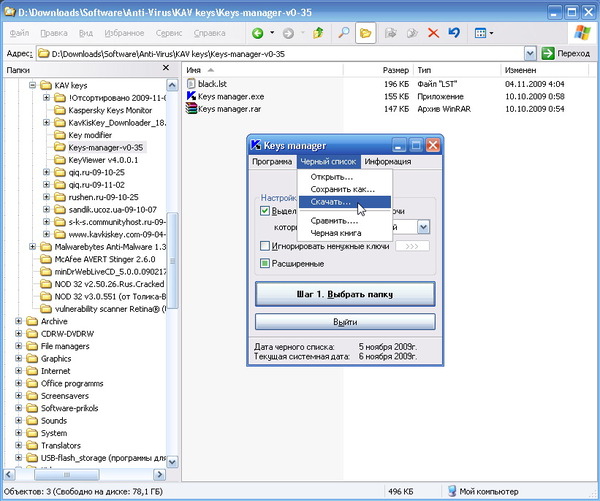Open the Search magnifier icon
The image size is (600, 501).
[343, 33]
